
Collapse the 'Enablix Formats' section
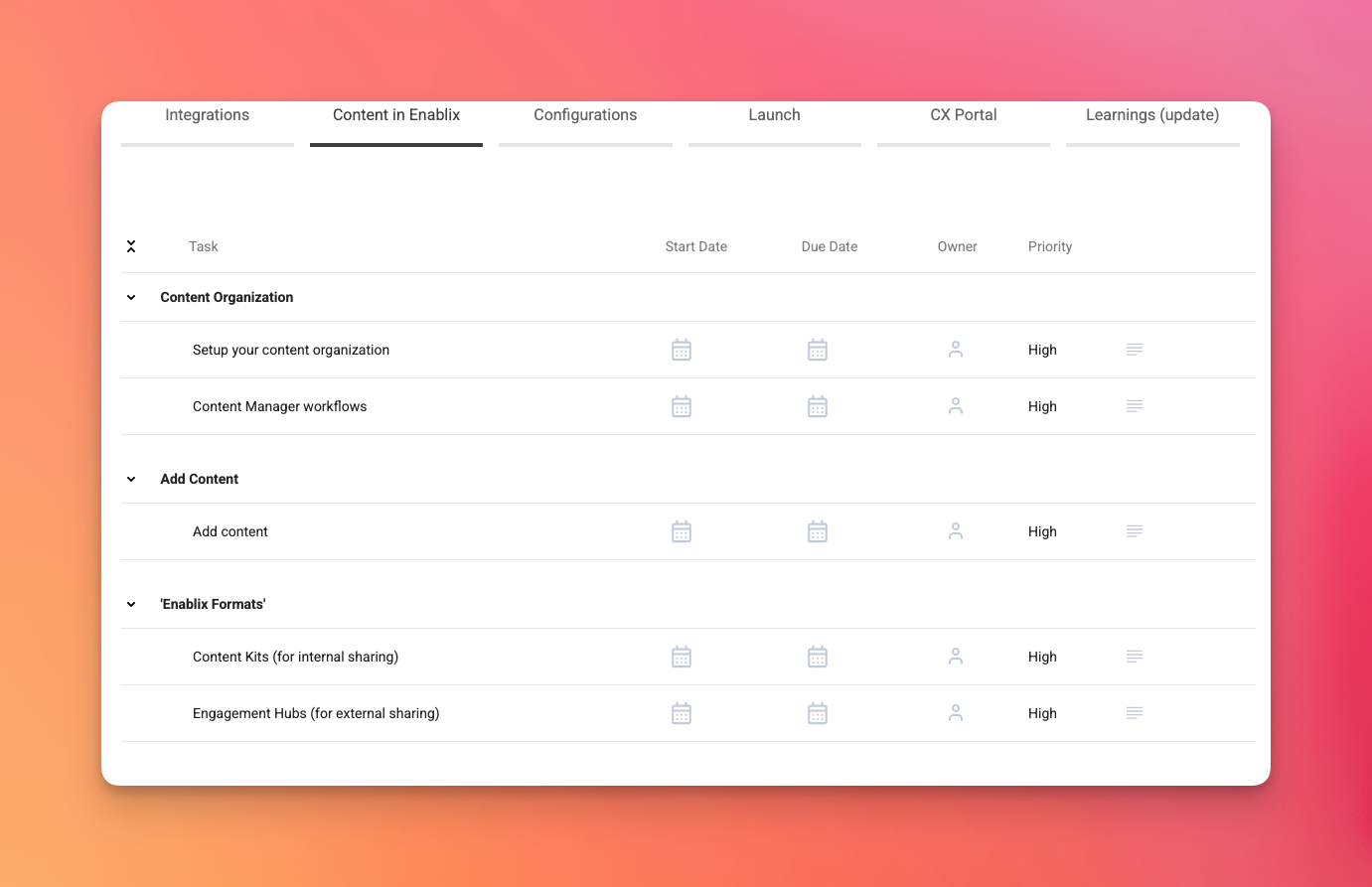pyautogui.click(x=131, y=604)
